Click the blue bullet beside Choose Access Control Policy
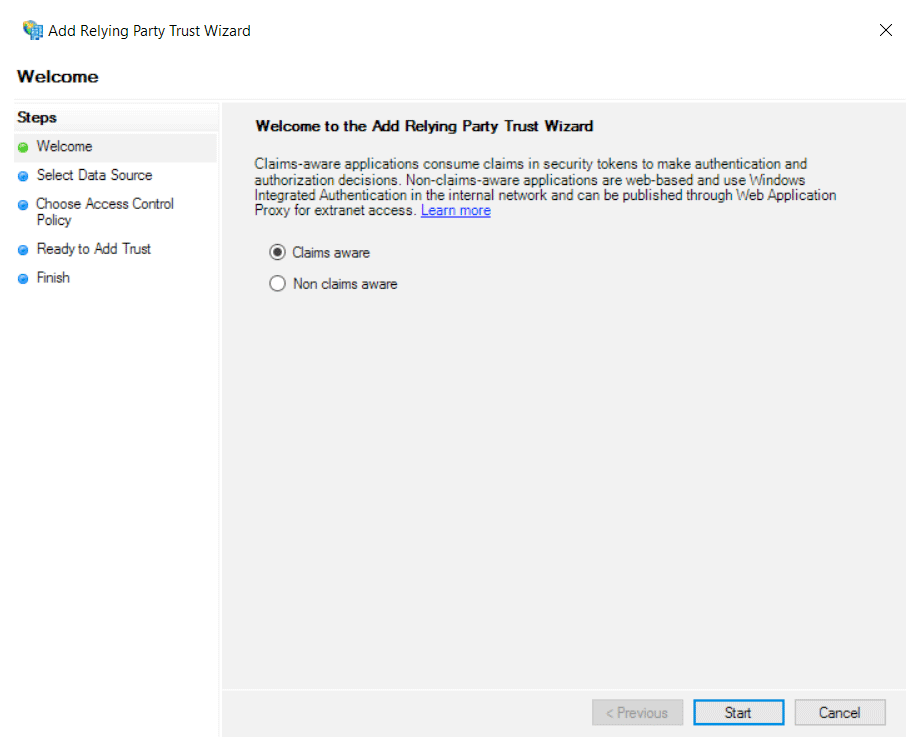The image size is (920, 750). coord(23,205)
